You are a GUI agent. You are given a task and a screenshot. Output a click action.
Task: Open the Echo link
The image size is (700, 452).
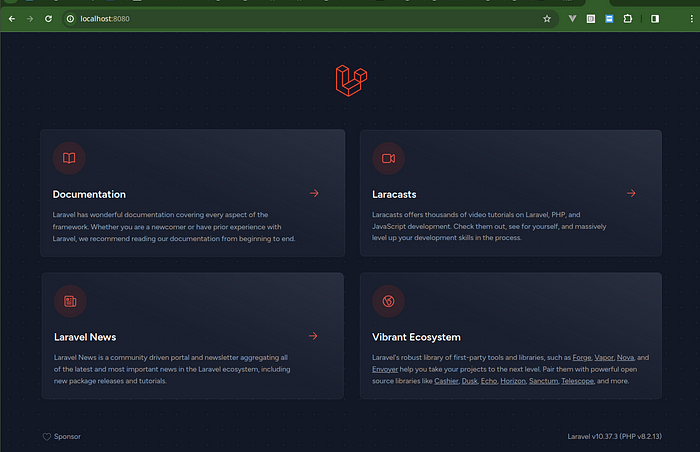click(489, 381)
